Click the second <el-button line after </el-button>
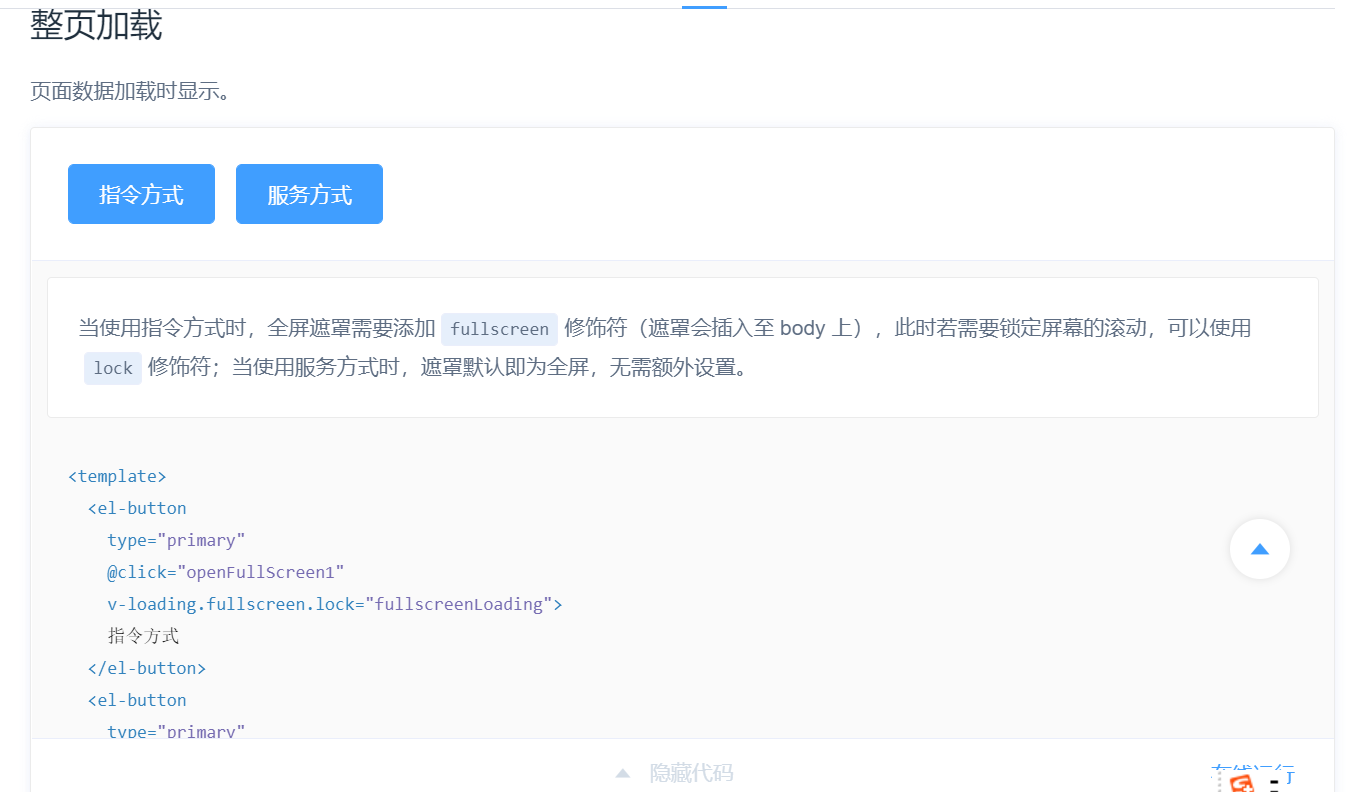 click(137, 700)
